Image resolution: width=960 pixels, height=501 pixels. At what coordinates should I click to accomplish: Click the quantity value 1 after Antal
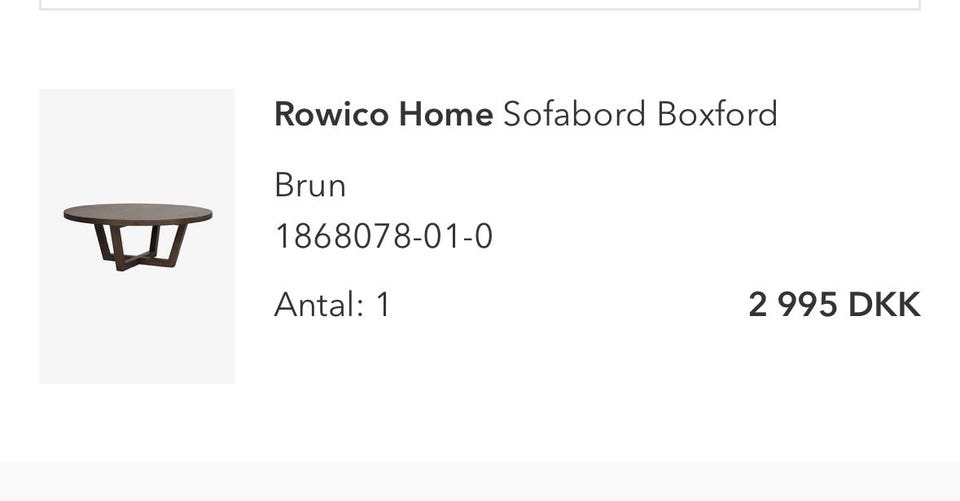coord(382,305)
